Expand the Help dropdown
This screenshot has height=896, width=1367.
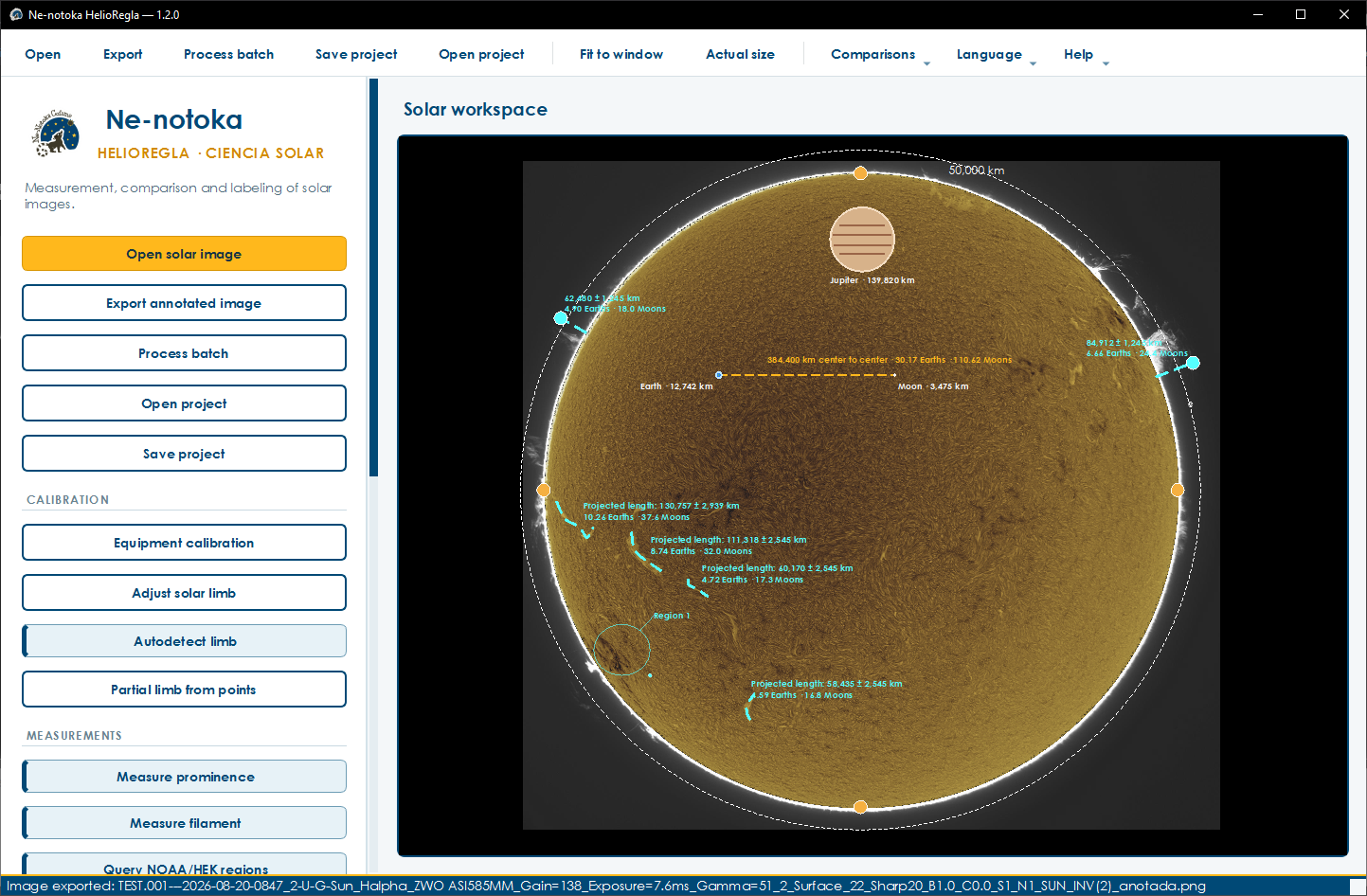click(x=1086, y=54)
